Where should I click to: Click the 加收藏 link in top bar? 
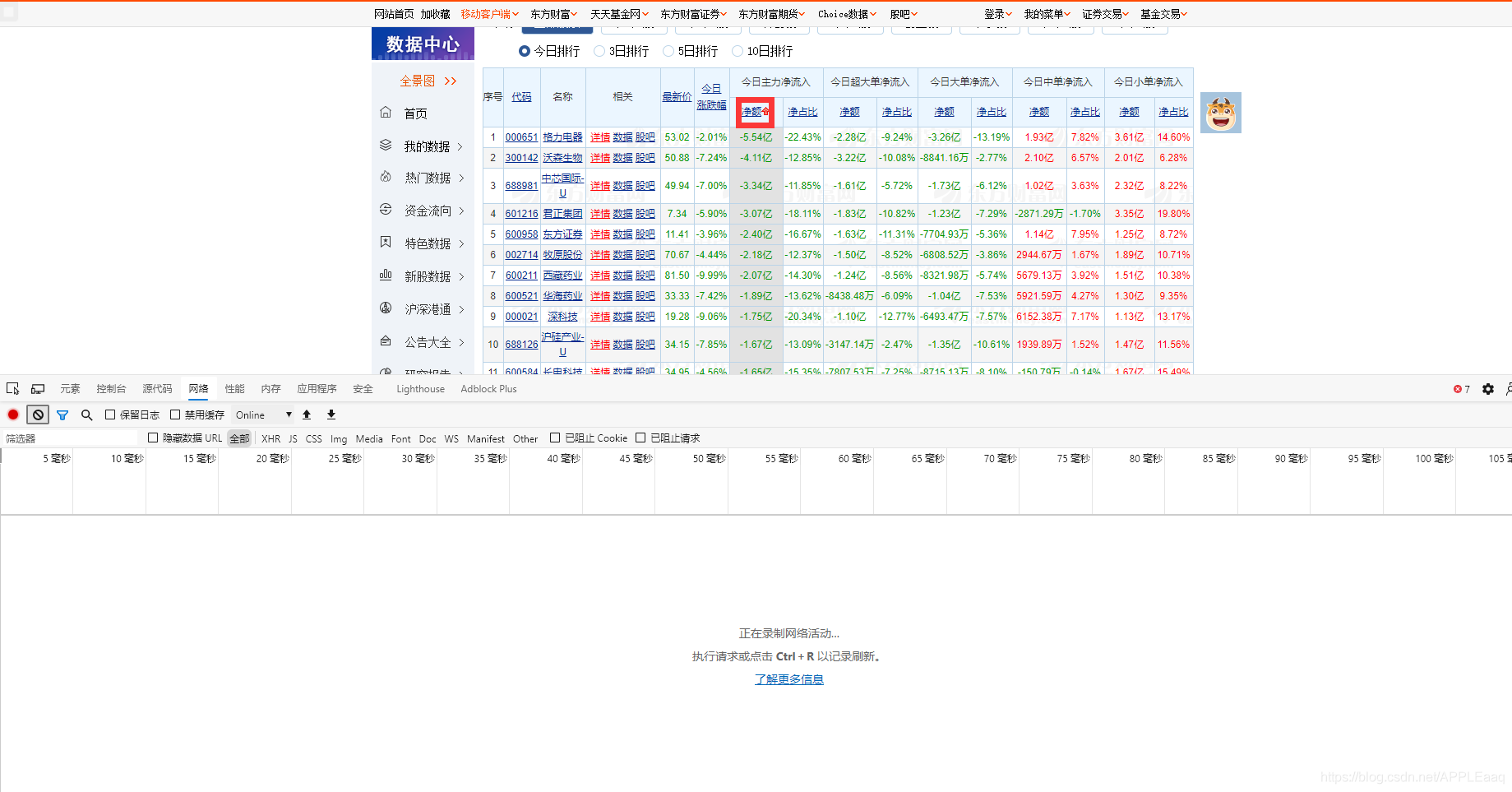(435, 14)
